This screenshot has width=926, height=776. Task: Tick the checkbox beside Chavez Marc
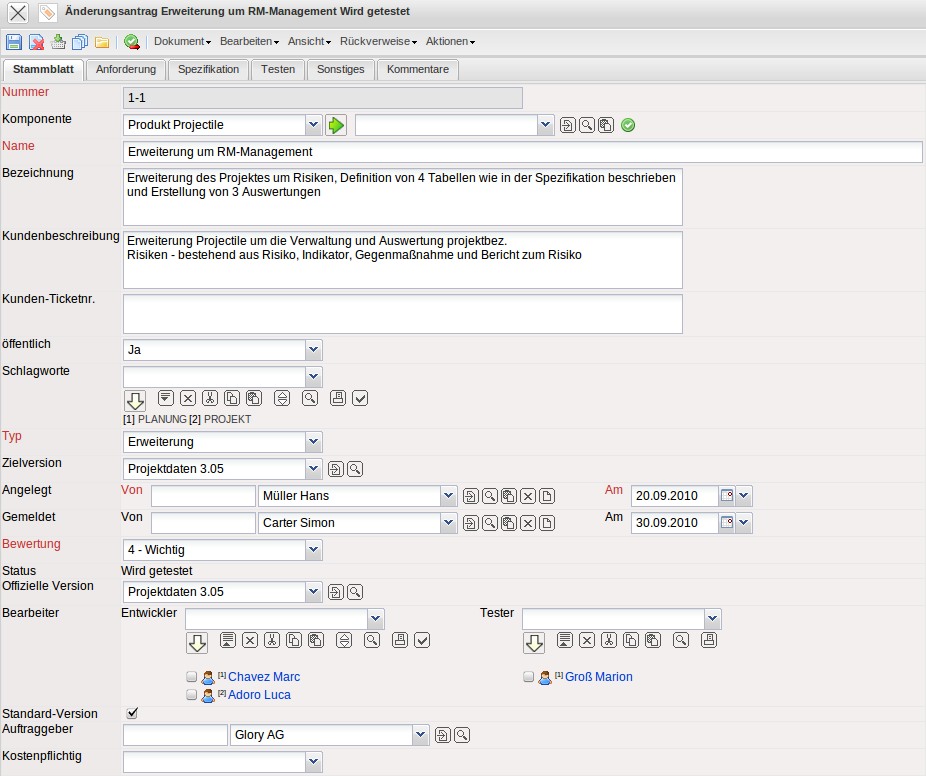tap(192, 677)
